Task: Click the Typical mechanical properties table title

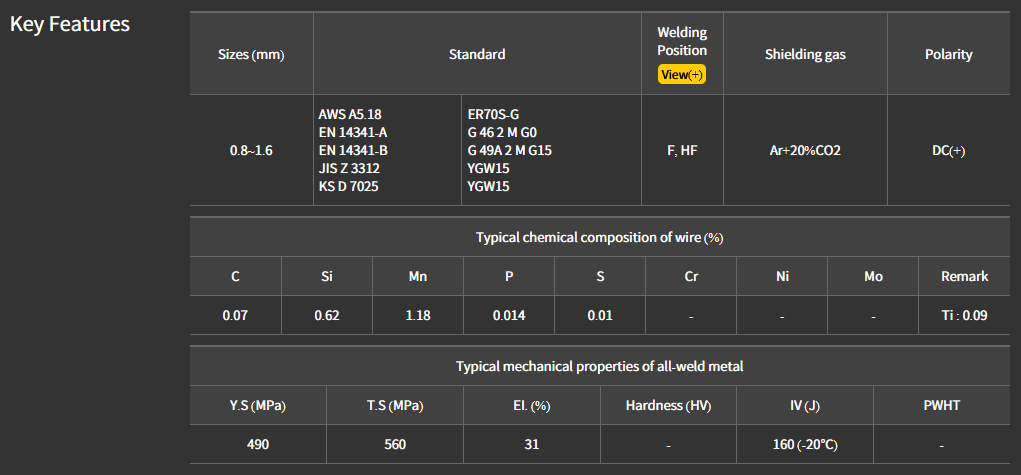Action: coord(599,367)
